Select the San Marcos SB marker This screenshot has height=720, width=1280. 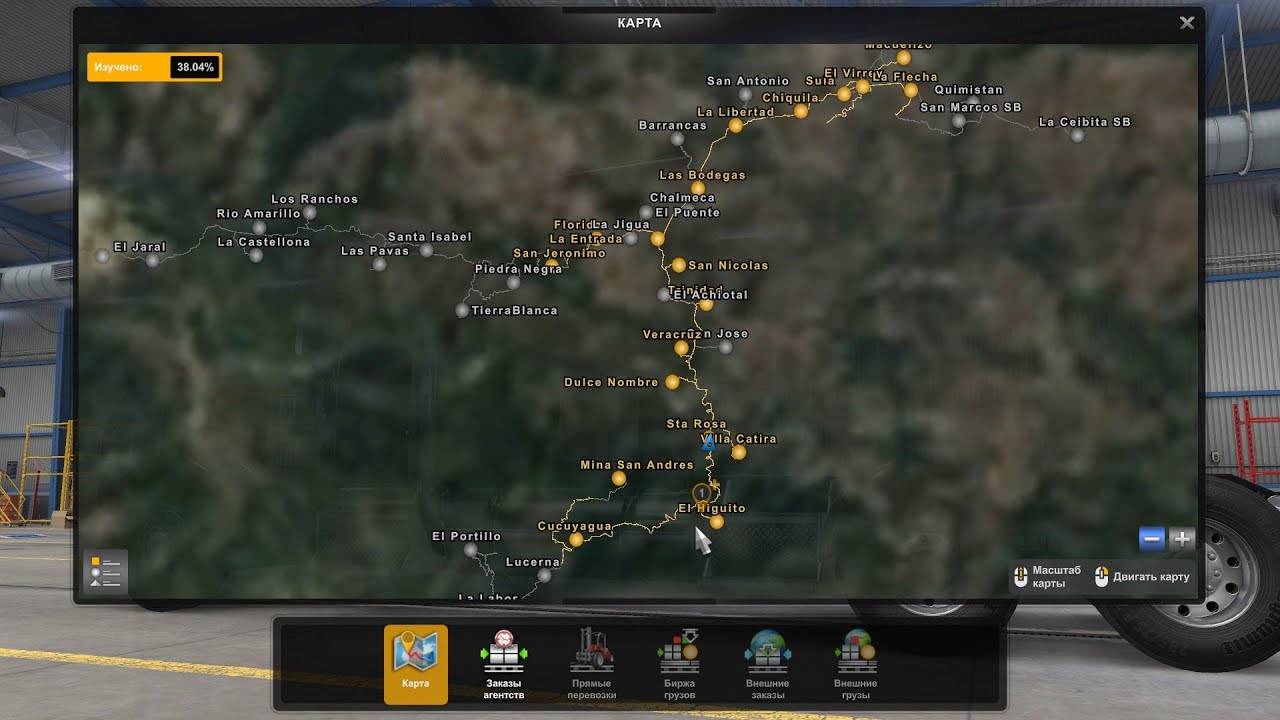(x=959, y=121)
